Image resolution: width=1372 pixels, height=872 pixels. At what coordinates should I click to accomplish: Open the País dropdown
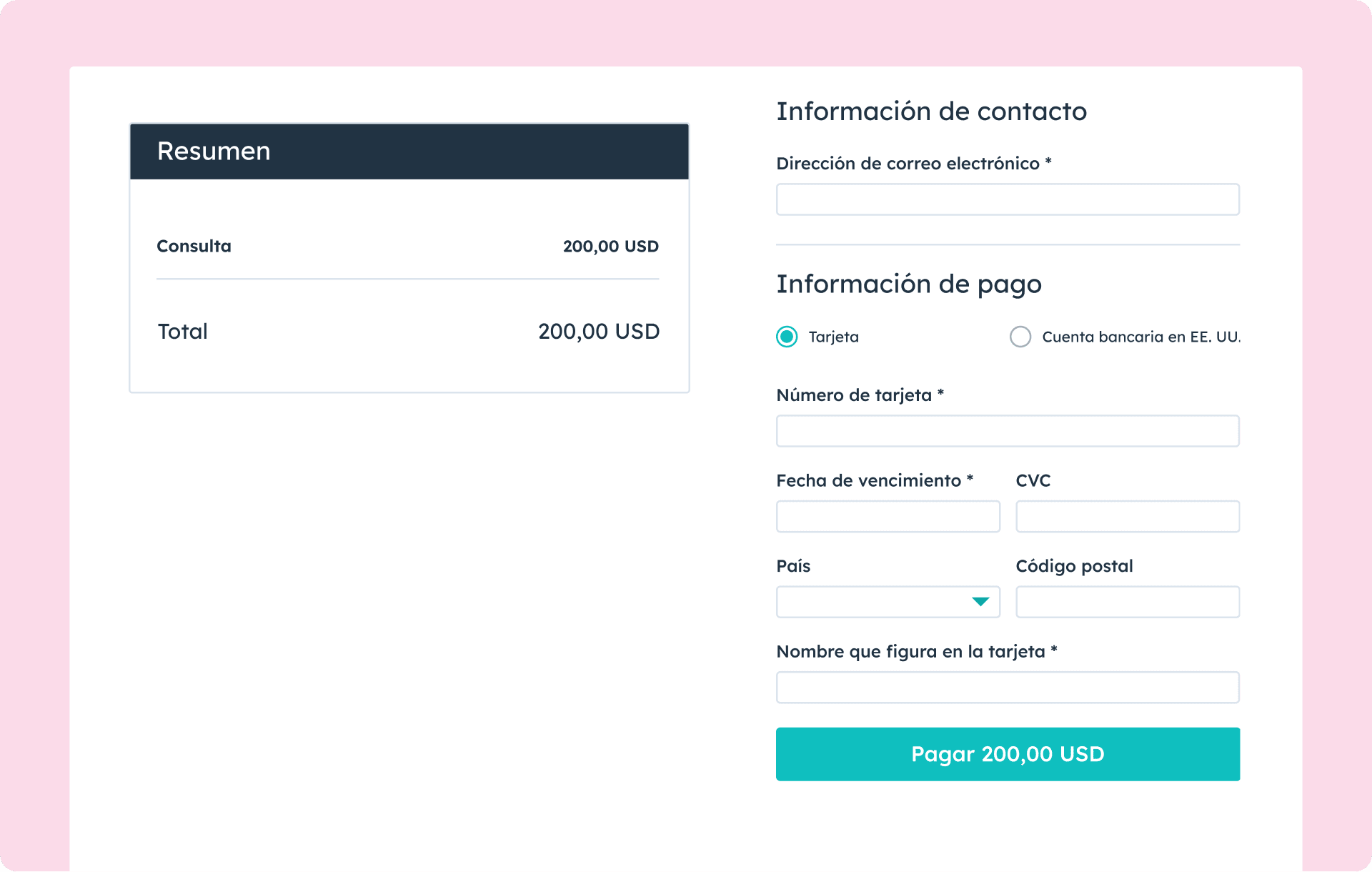888,602
